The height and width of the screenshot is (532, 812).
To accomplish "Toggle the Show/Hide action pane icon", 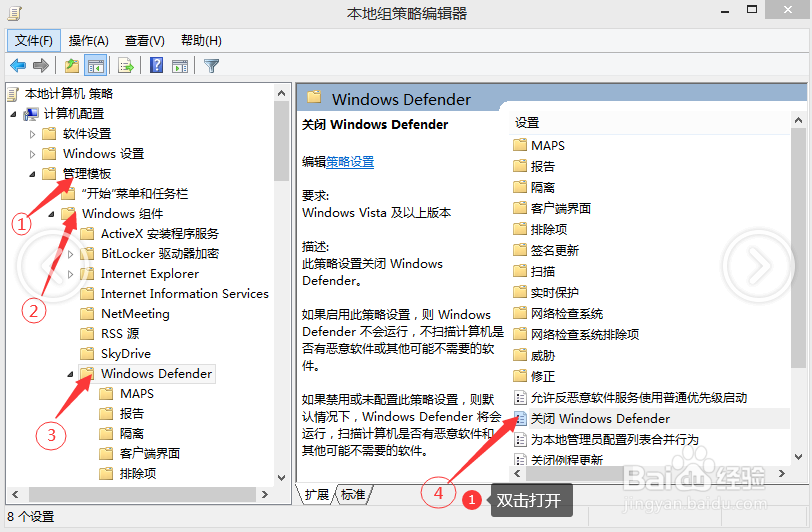I will [180, 66].
